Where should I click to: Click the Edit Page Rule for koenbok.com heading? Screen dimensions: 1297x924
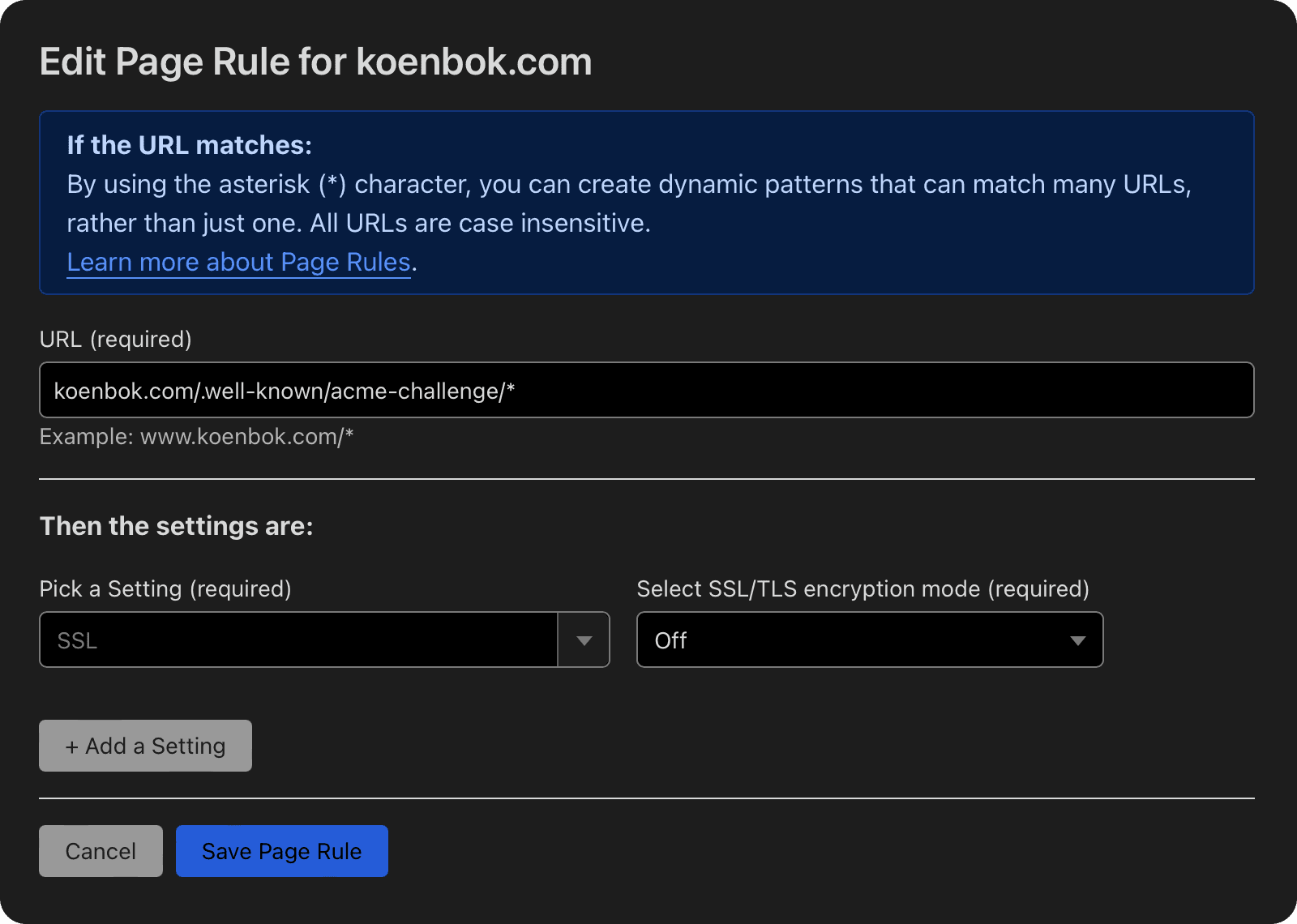(x=315, y=62)
